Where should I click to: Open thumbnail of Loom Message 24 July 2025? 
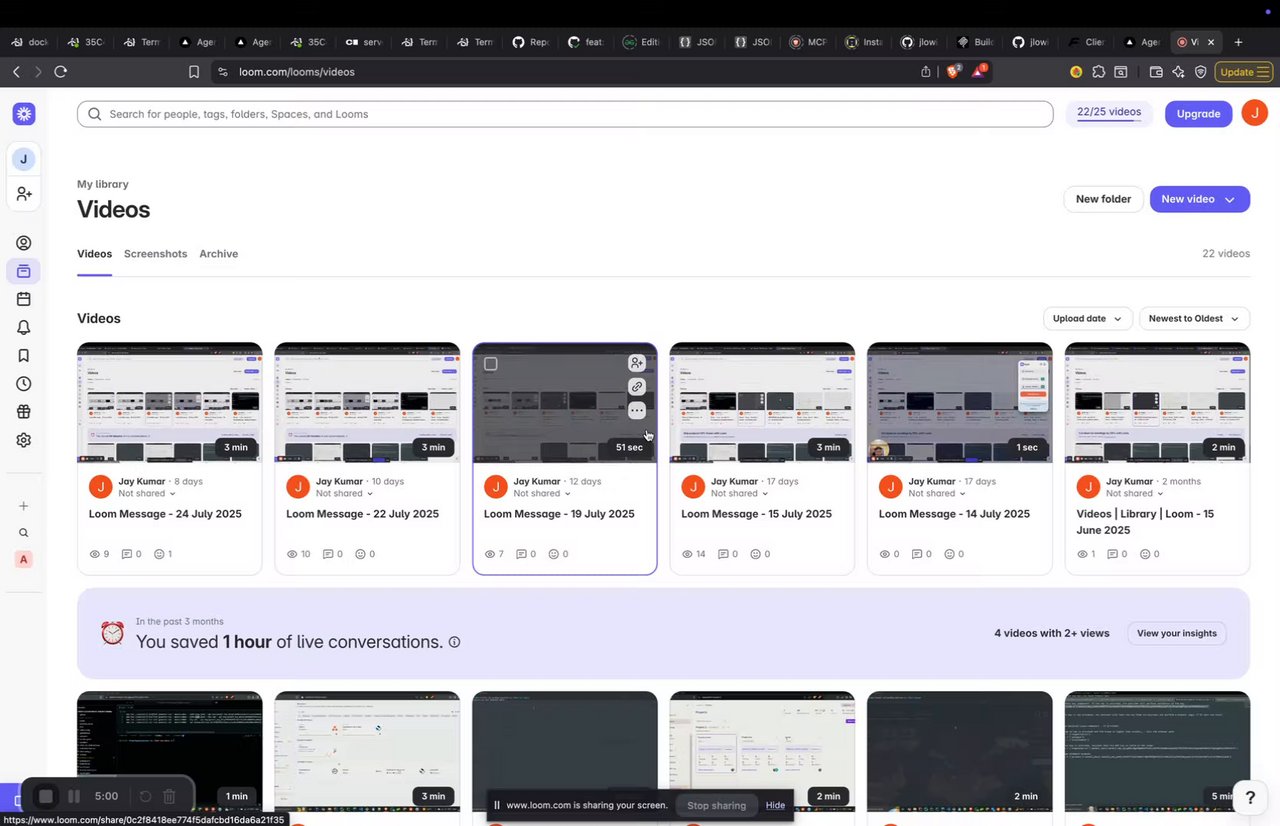tap(170, 403)
